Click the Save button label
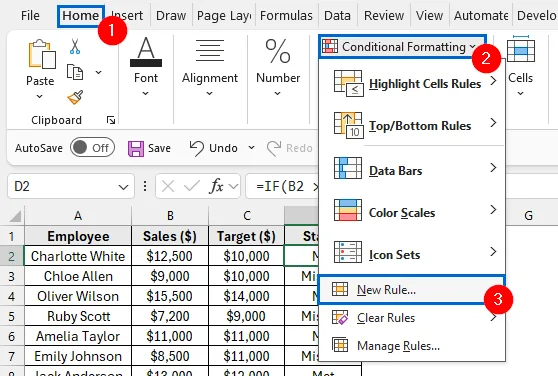Image resolution: width=558 pixels, height=376 pixels. tap(159, 148)
